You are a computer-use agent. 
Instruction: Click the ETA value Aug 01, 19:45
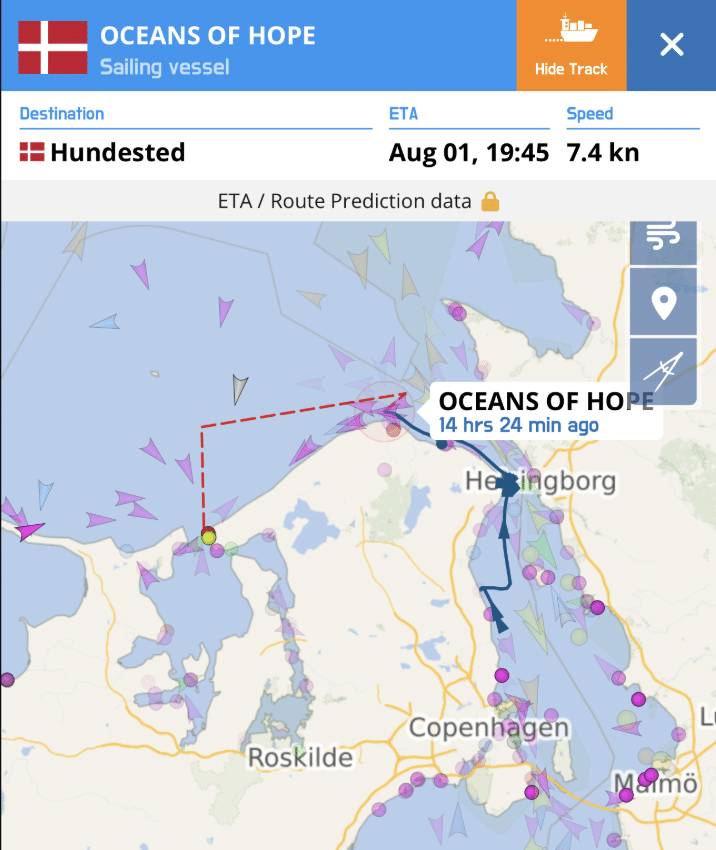pos(468,153)
